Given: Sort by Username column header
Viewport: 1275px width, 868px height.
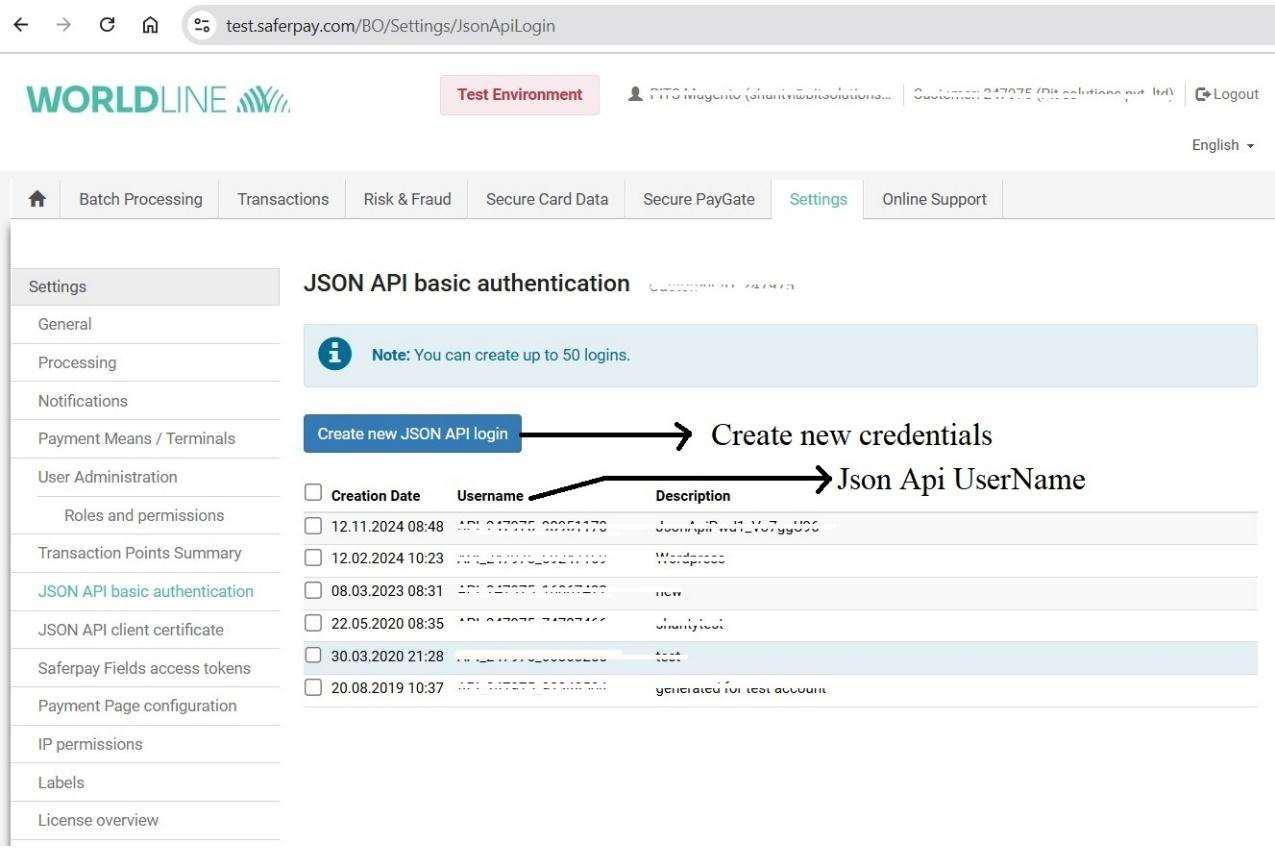Looking at the screenshot, I should (x=490, y=496).
